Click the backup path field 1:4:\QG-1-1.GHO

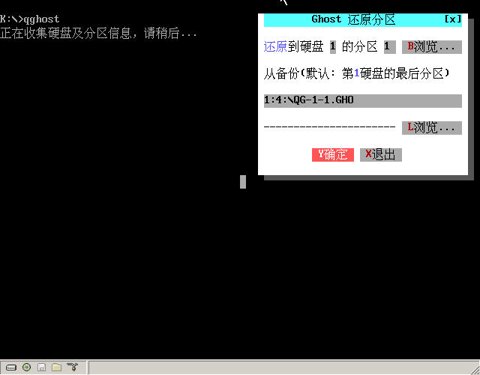(x=363, y=101)
